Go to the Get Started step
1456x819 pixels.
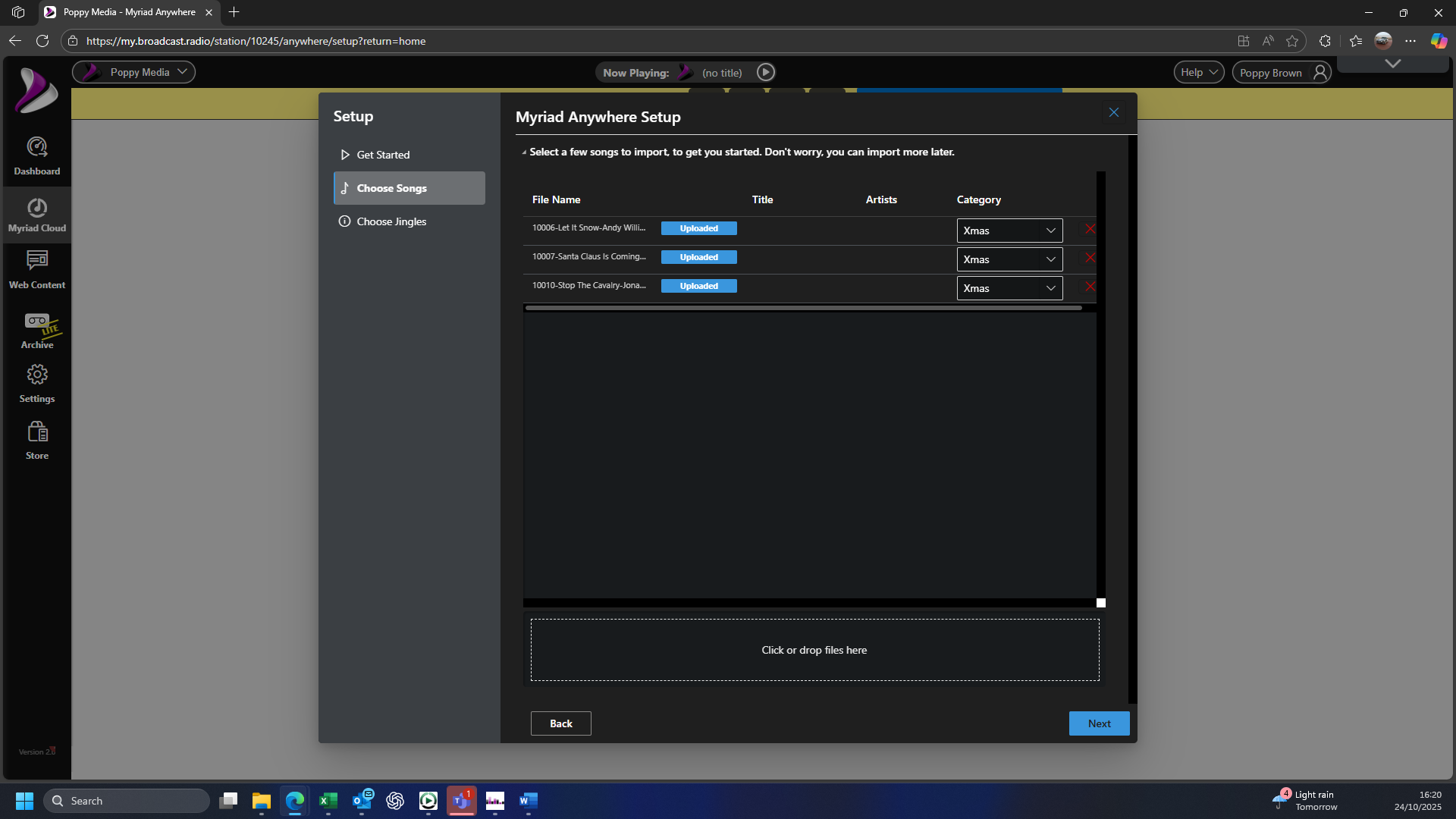[383, 155]
